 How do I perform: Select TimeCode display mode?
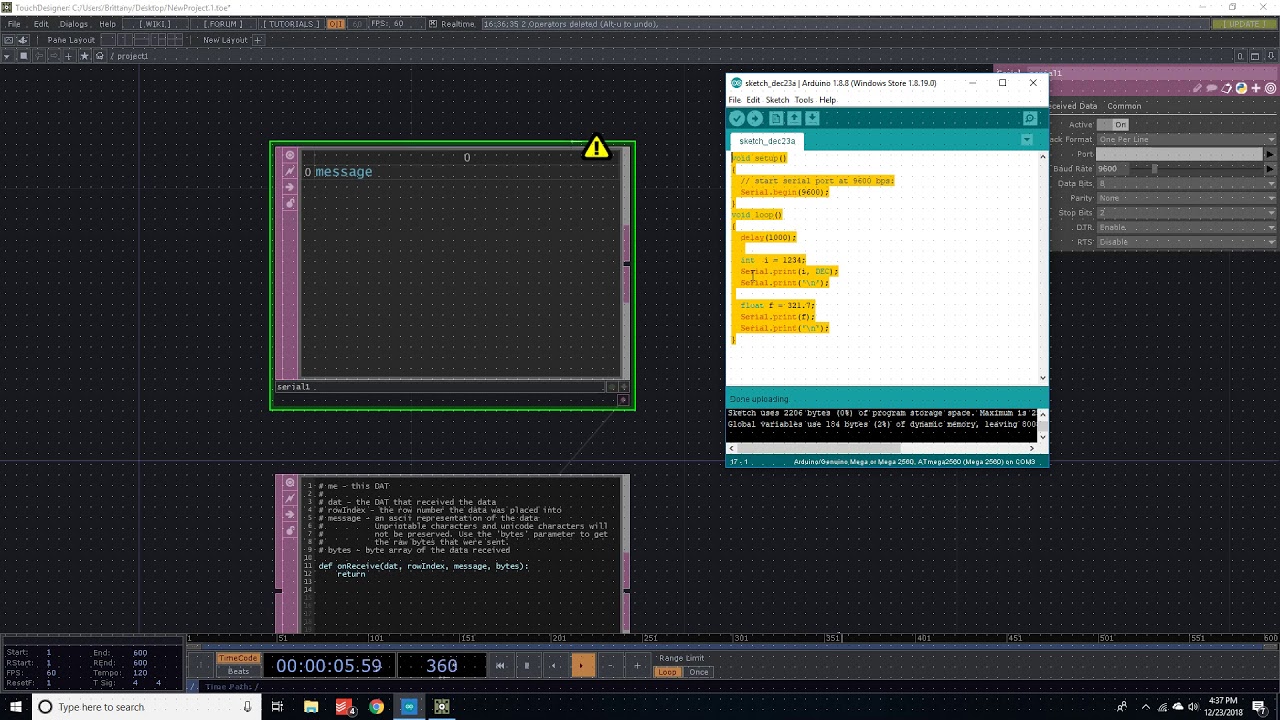(x=238, y=658)
